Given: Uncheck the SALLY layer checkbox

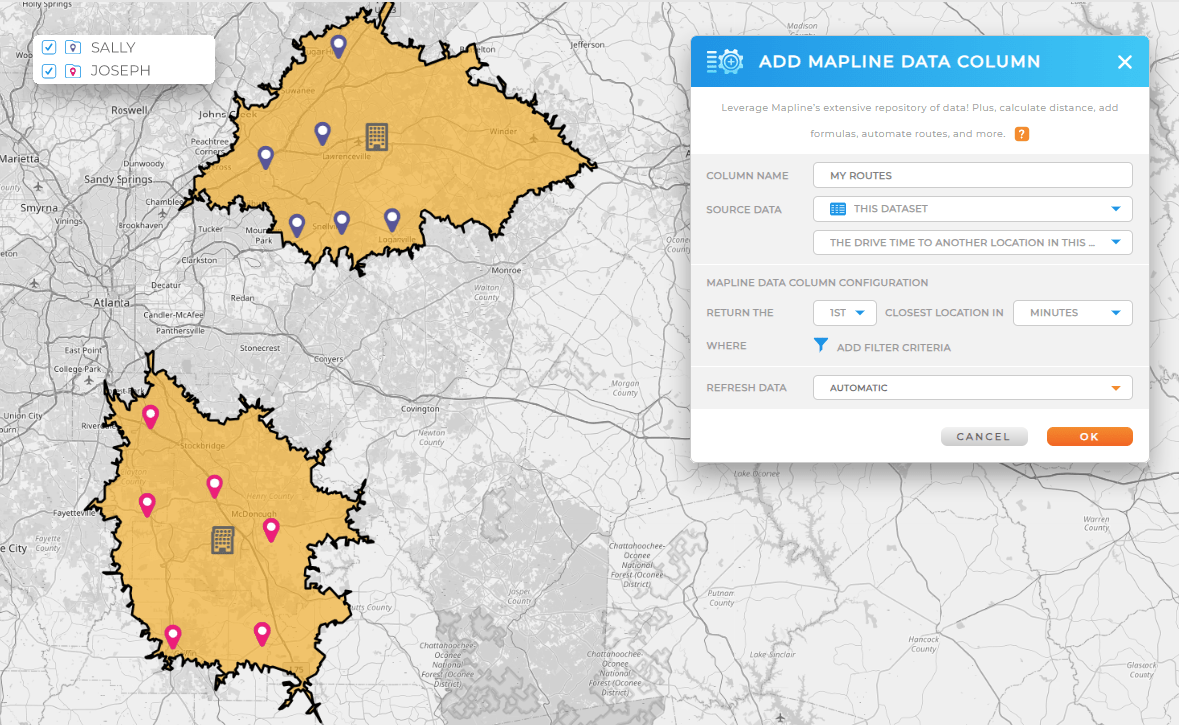Looking at the screenshot, I should [49, 47].
